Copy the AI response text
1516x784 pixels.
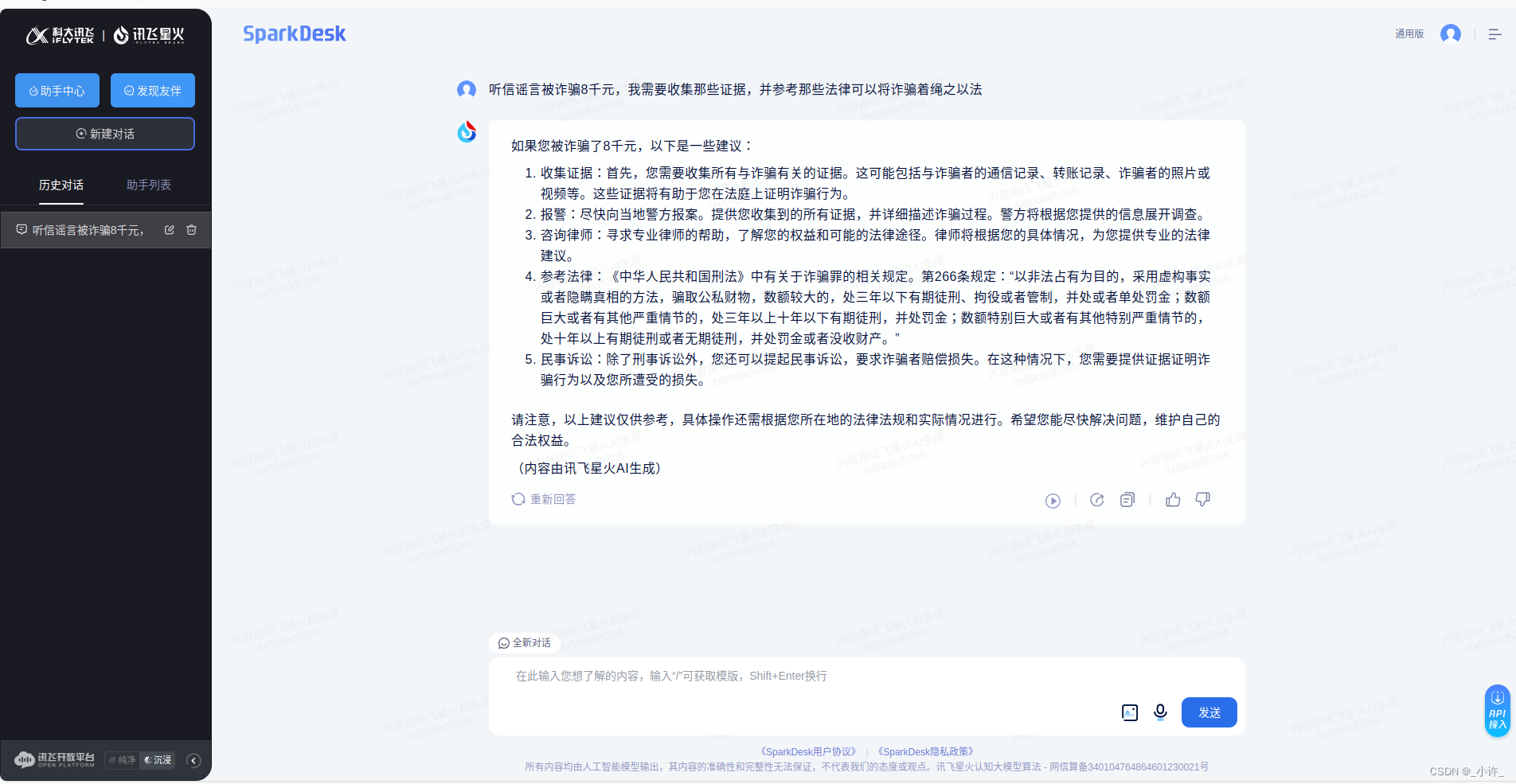point(1127,500)
